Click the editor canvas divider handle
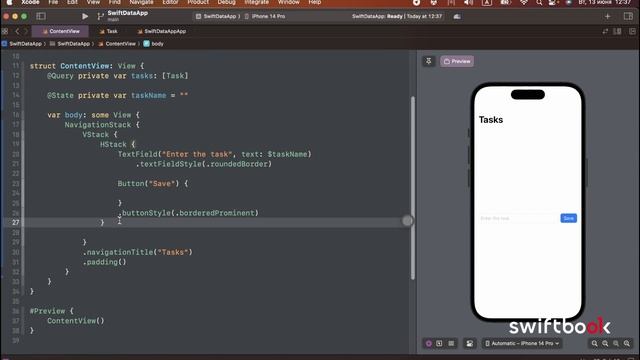This screenshot has height=360, width=640. point(407,221)
